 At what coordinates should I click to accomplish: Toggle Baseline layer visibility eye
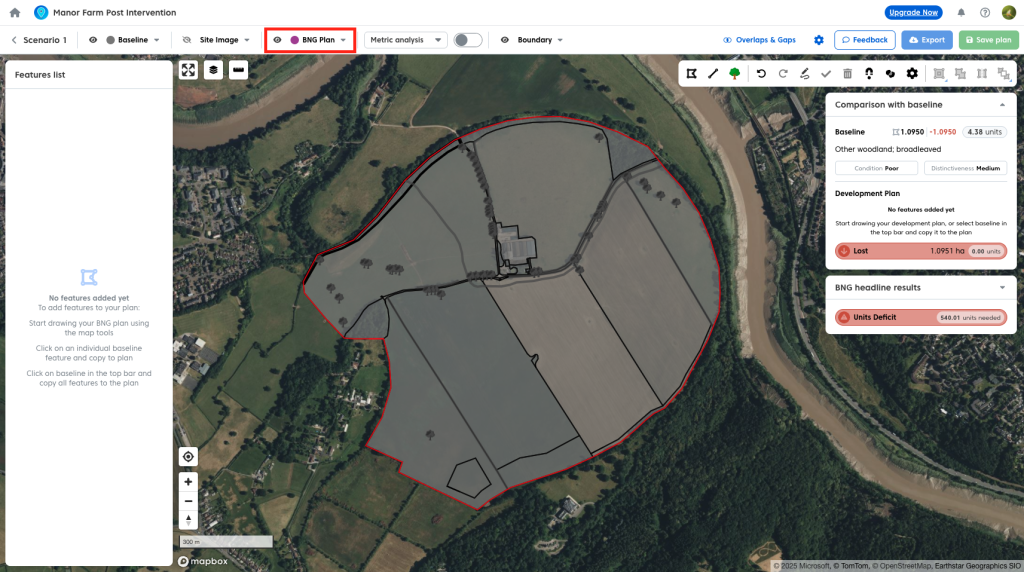[x=93, y=40]
